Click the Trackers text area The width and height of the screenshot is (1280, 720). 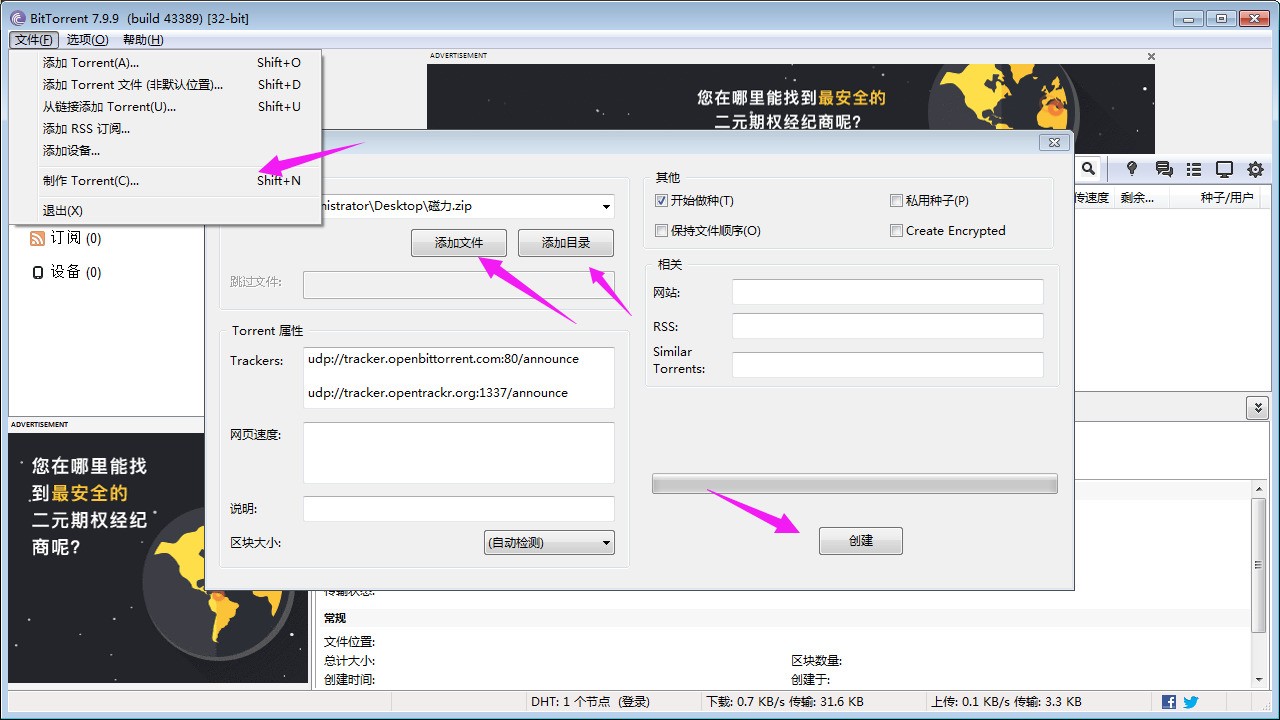coord(459,378)
